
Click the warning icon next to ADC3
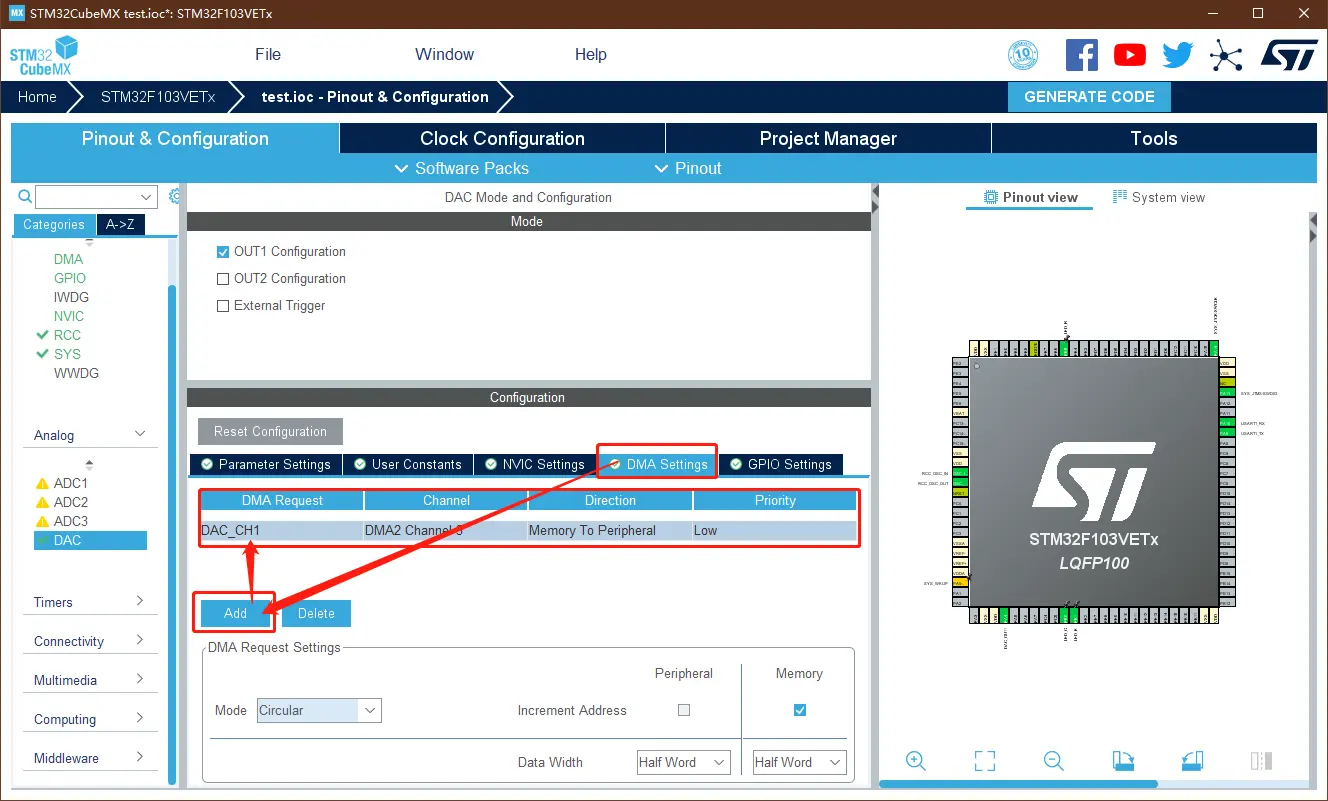point(42,522)
